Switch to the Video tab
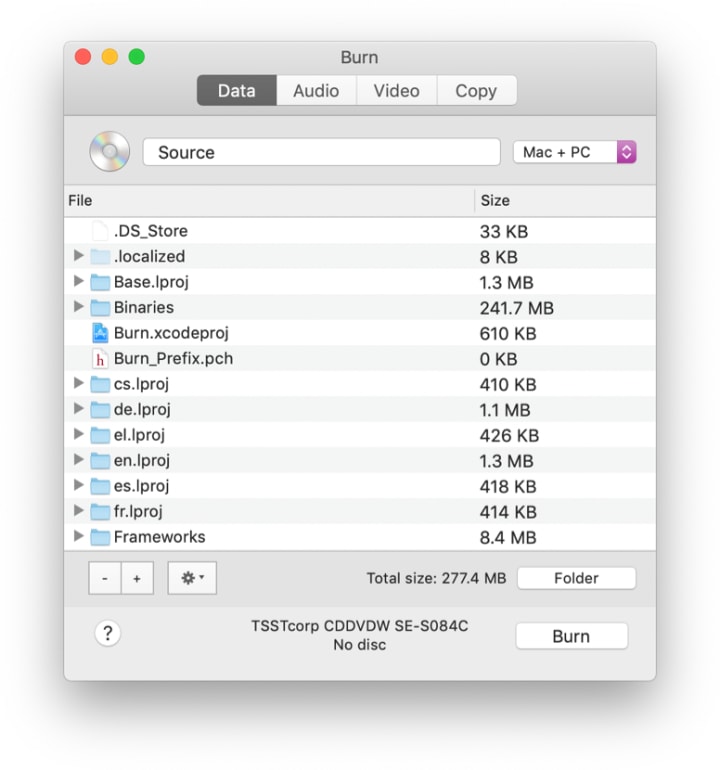This screenshot has height=770, width=720. coord(397,90)
